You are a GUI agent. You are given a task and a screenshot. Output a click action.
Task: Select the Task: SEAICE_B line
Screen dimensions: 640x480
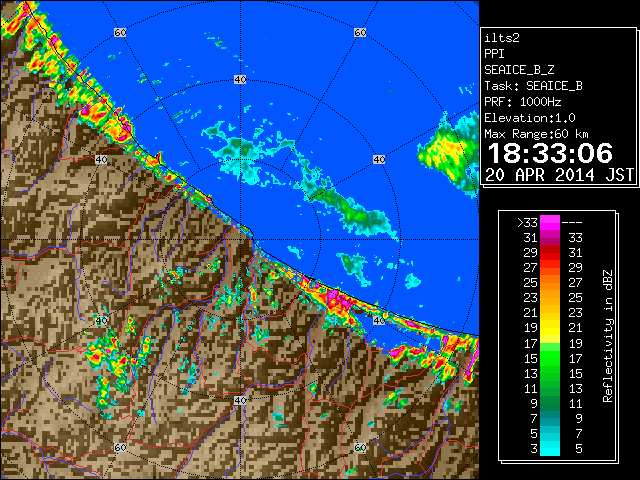pos(533,86)
